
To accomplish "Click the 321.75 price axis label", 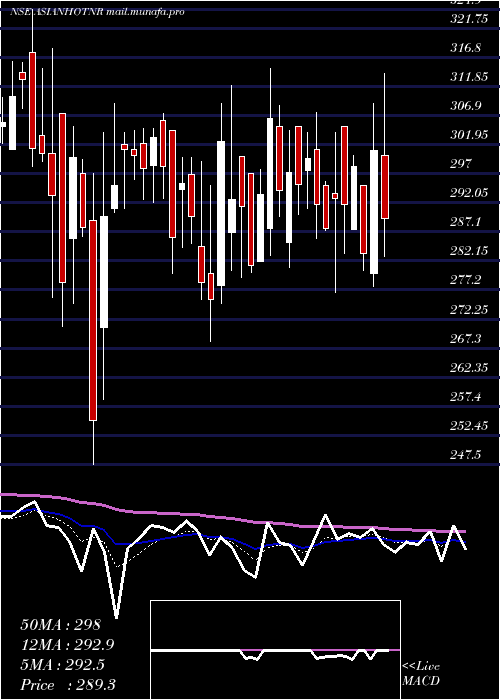I will pos(469,19).
